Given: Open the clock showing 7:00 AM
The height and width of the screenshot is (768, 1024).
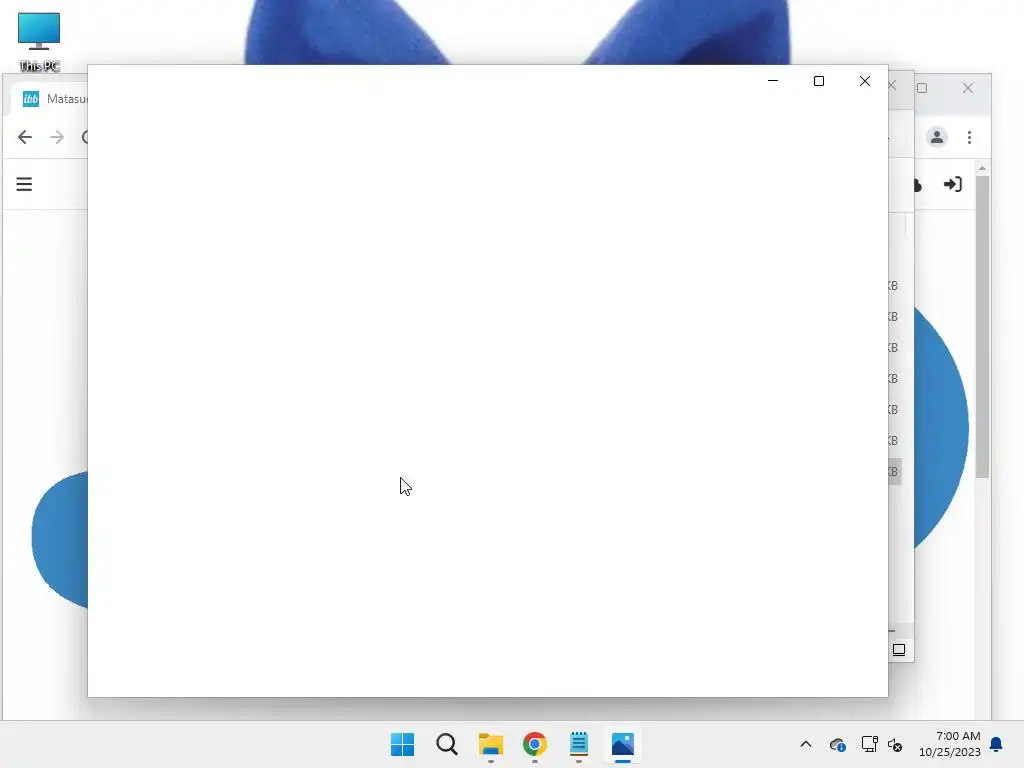Looking at the screenshot, I should pos(950,744).
